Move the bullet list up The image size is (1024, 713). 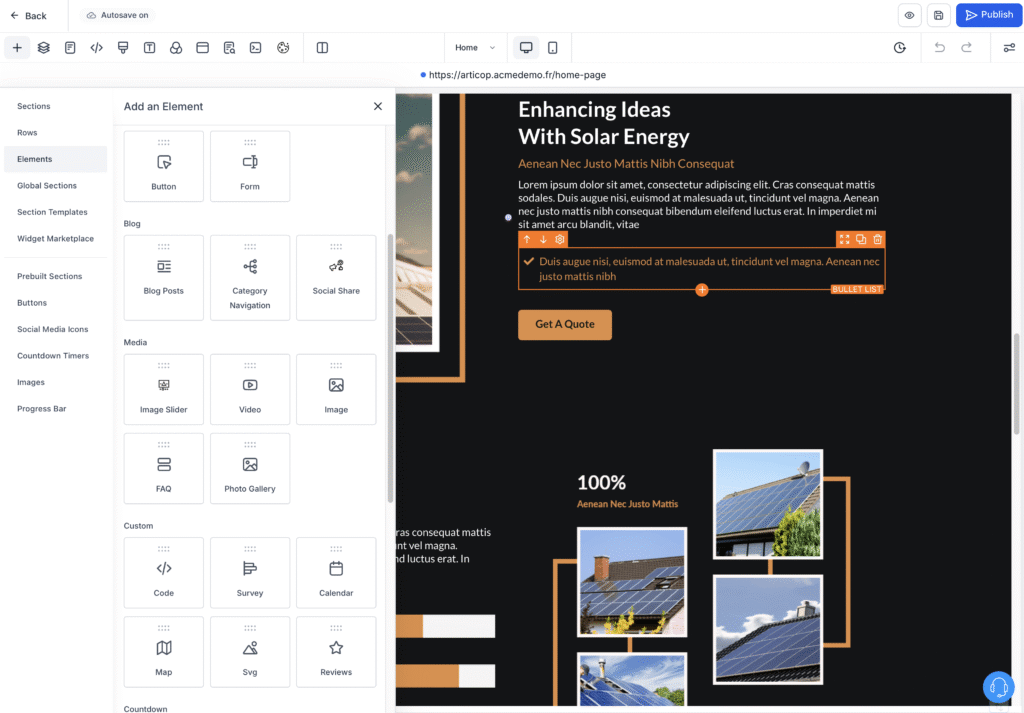pos(527,240)
